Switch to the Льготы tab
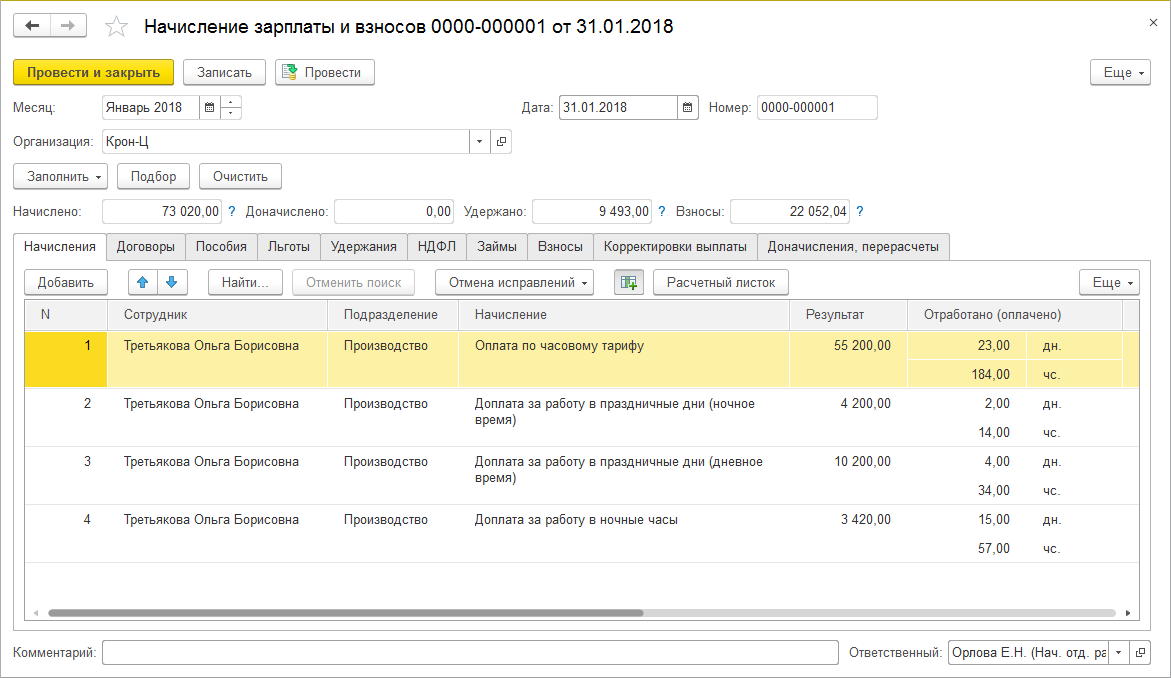 288,246
